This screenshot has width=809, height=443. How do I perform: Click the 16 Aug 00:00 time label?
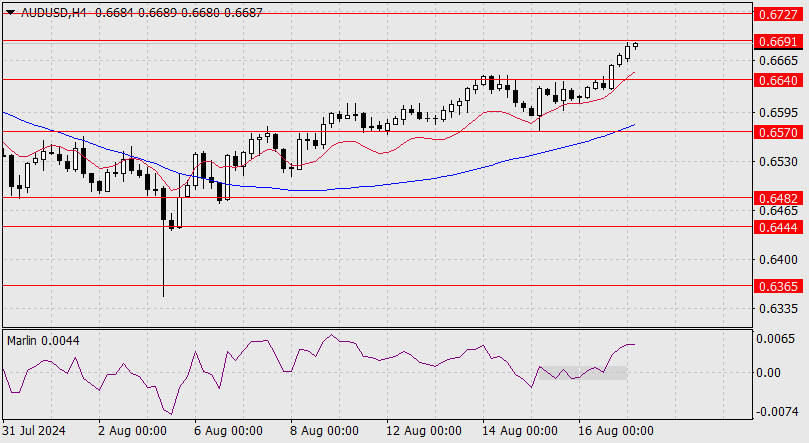tap(616, 431)
